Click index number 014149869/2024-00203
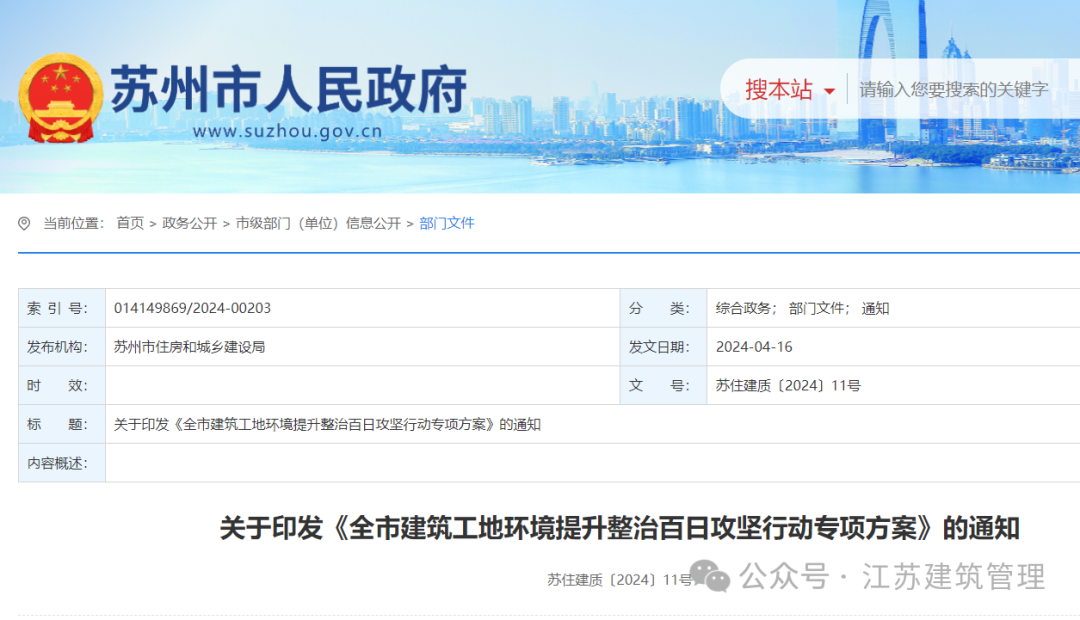Screen dimensions: 1080x620 pyautogui.click(x=193, y=308)
